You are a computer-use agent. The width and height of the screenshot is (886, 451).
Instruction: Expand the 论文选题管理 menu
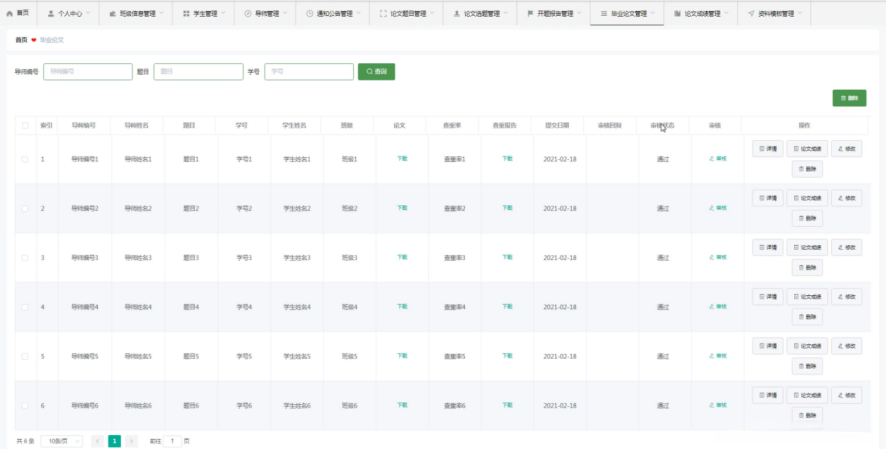(x=480, y=13)
